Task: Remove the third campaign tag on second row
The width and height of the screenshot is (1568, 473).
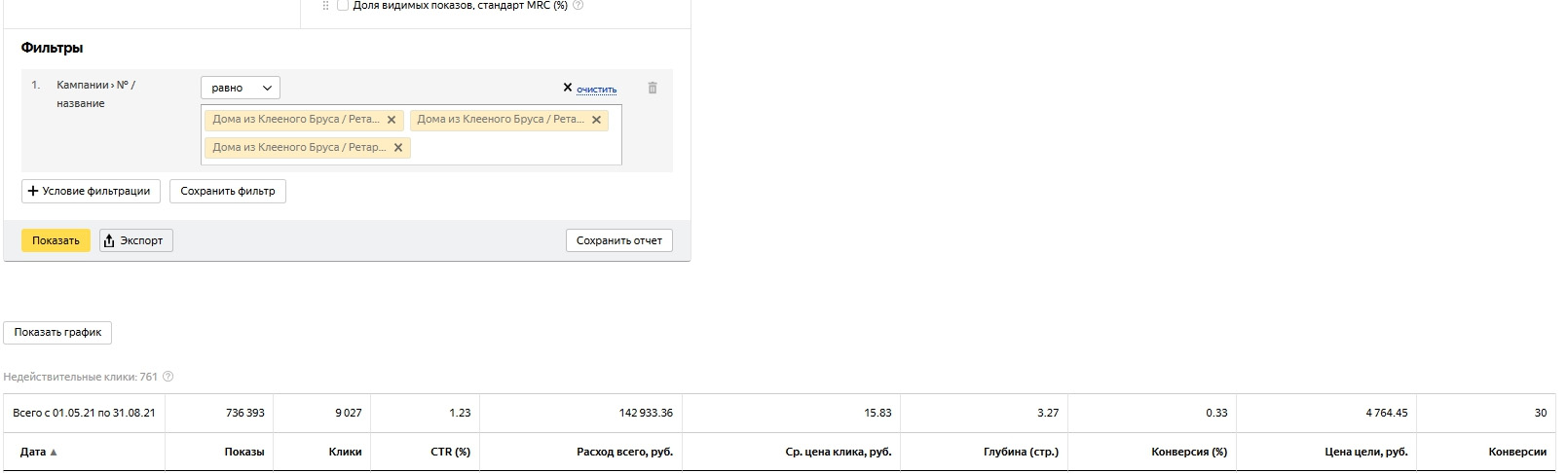Action: (397, 148)
